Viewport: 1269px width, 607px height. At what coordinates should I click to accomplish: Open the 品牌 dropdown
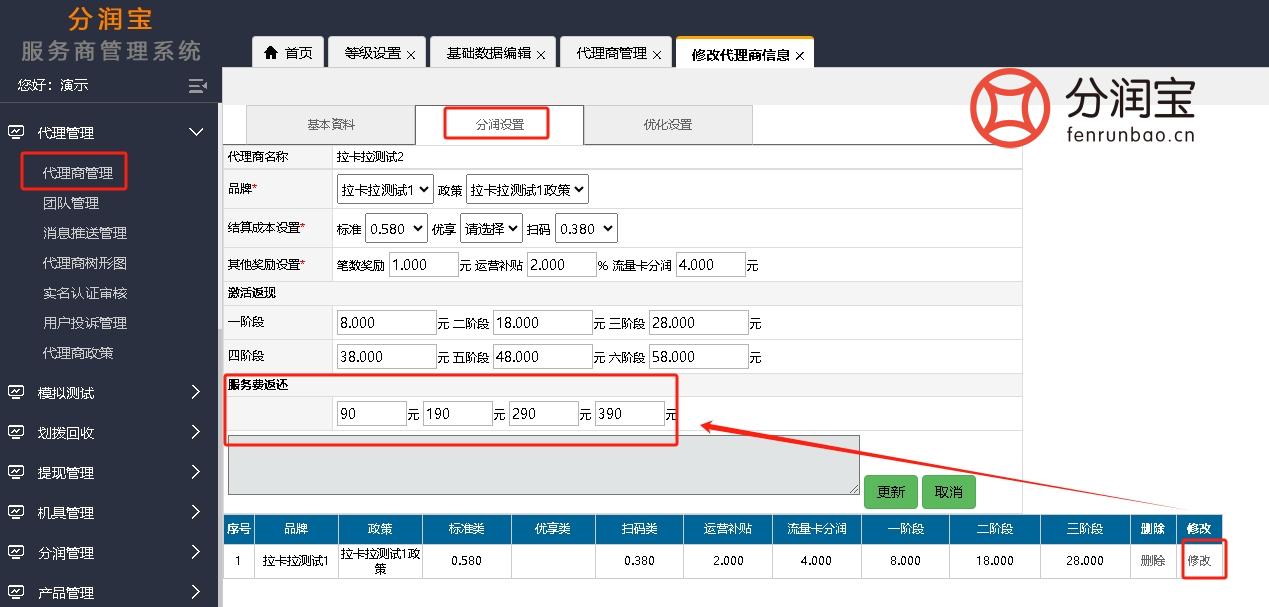pos(385,189)
